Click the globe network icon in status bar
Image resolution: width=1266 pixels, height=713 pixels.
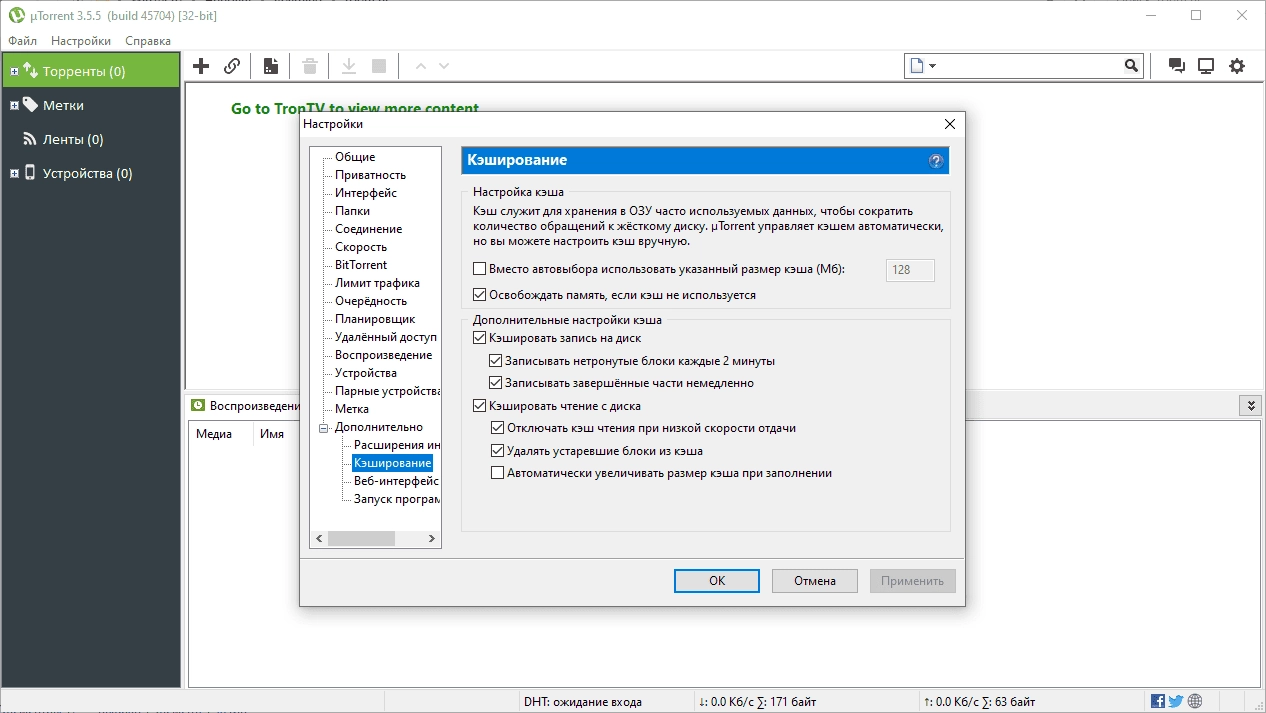1195,701
